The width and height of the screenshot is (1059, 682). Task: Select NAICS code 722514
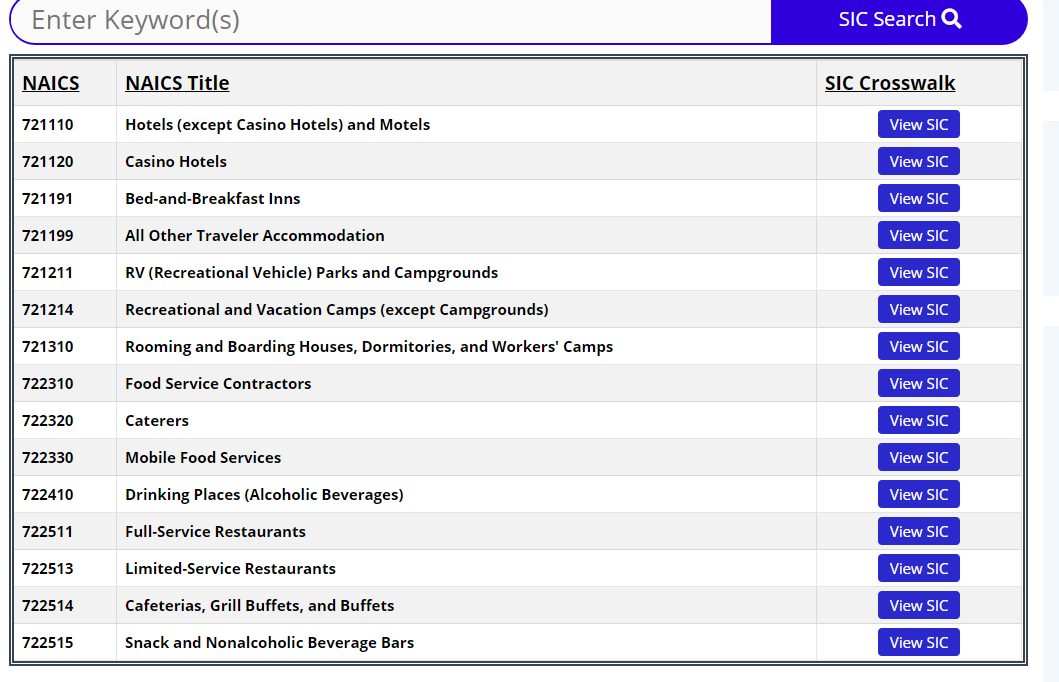point(47,606)
